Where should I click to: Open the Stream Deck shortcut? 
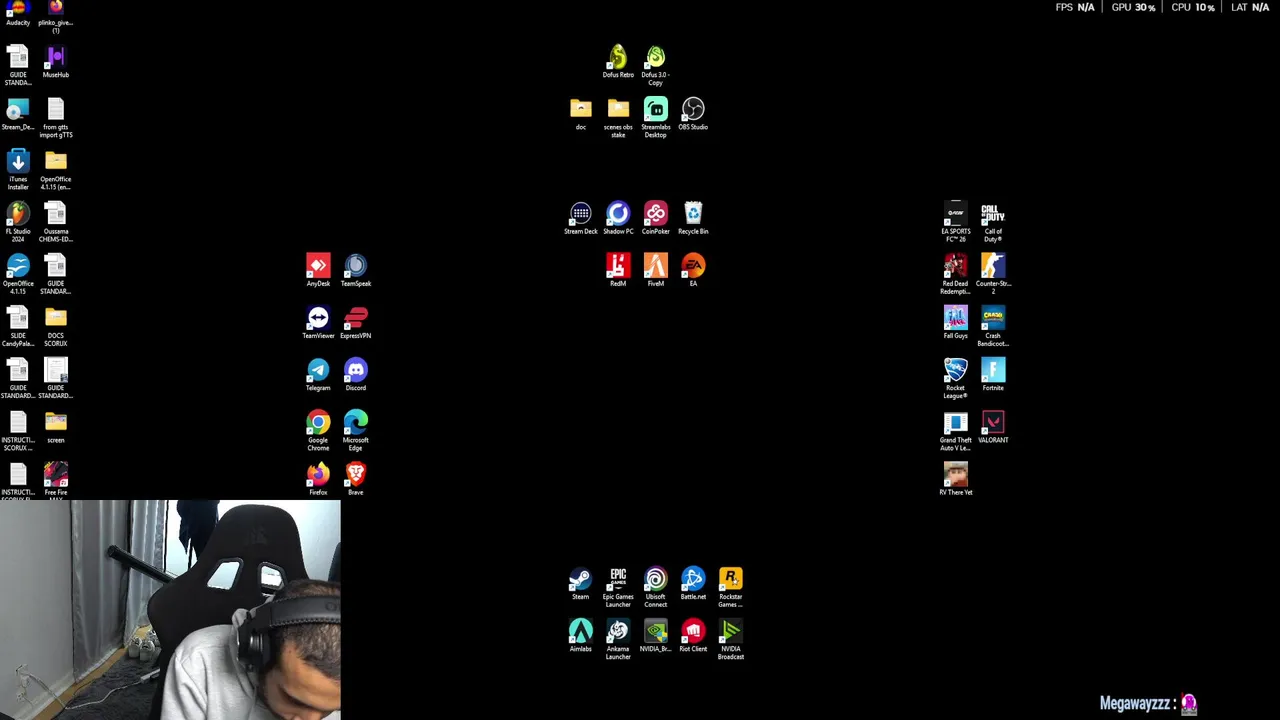click(x=581, y=219)
